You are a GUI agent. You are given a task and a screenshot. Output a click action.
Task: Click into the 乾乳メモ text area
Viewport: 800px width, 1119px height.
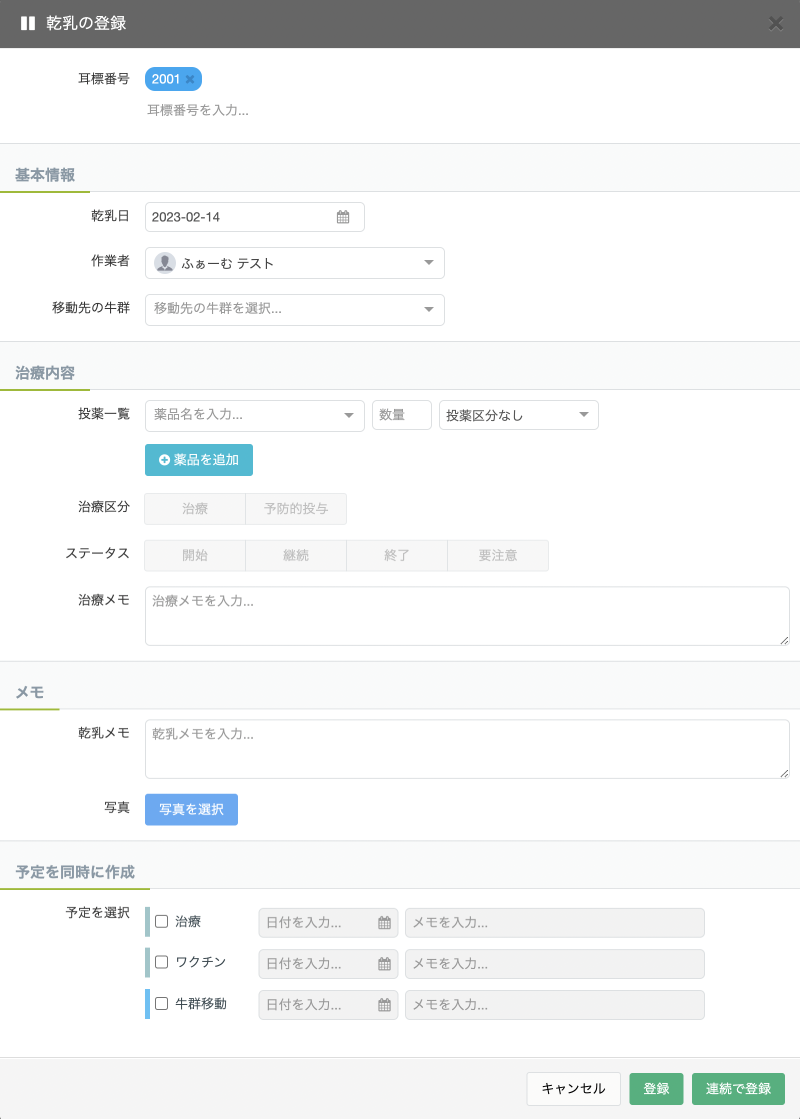(x=467, y=749)
